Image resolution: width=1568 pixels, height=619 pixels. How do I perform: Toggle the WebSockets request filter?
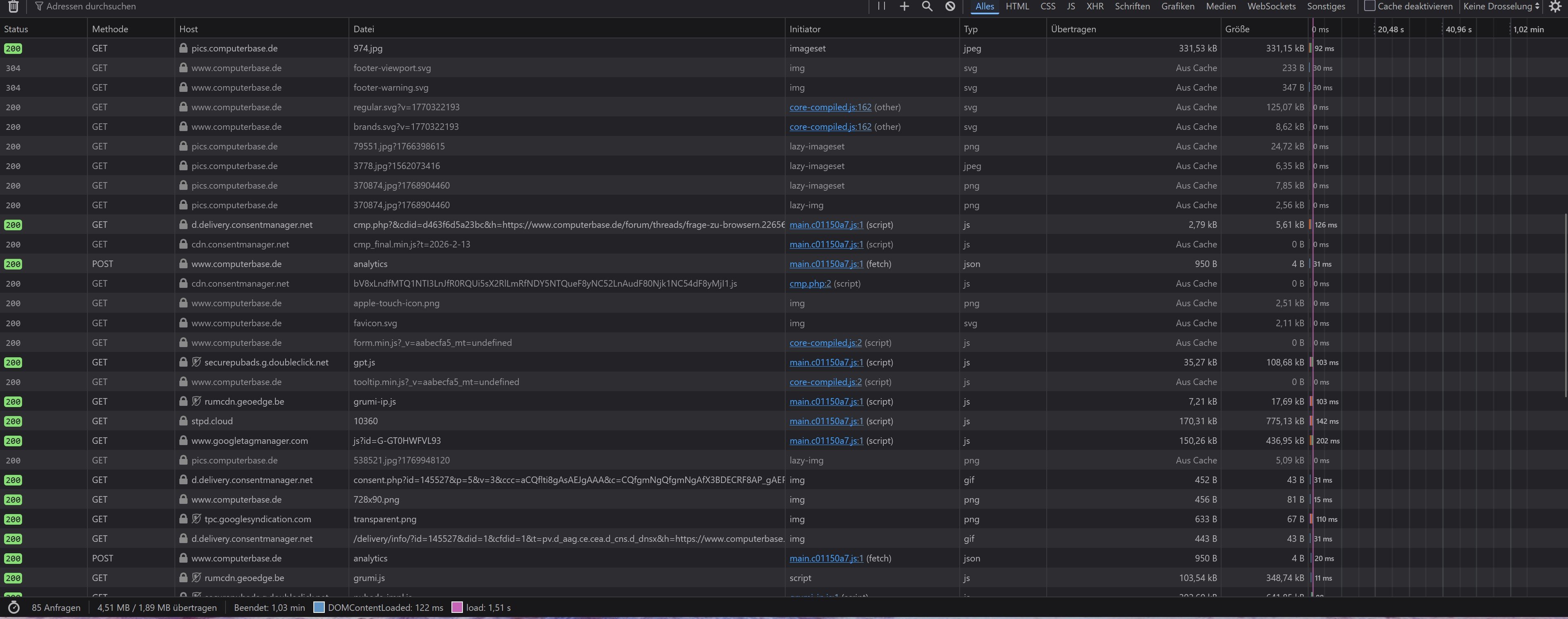tap(1271, 6)
